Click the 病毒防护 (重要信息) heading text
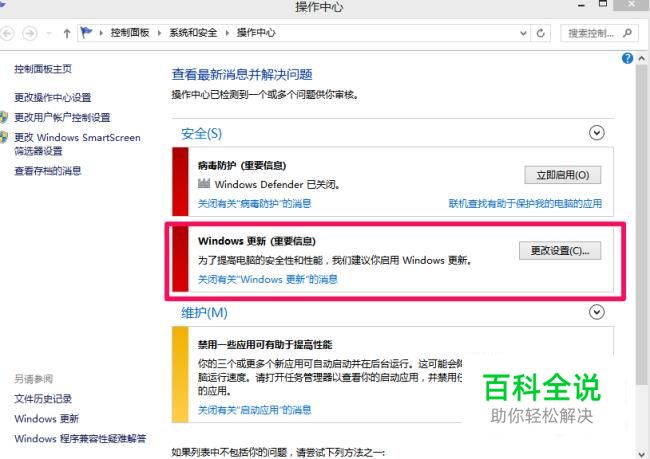This screenshot has width=650, height=459. pos(242,165)
